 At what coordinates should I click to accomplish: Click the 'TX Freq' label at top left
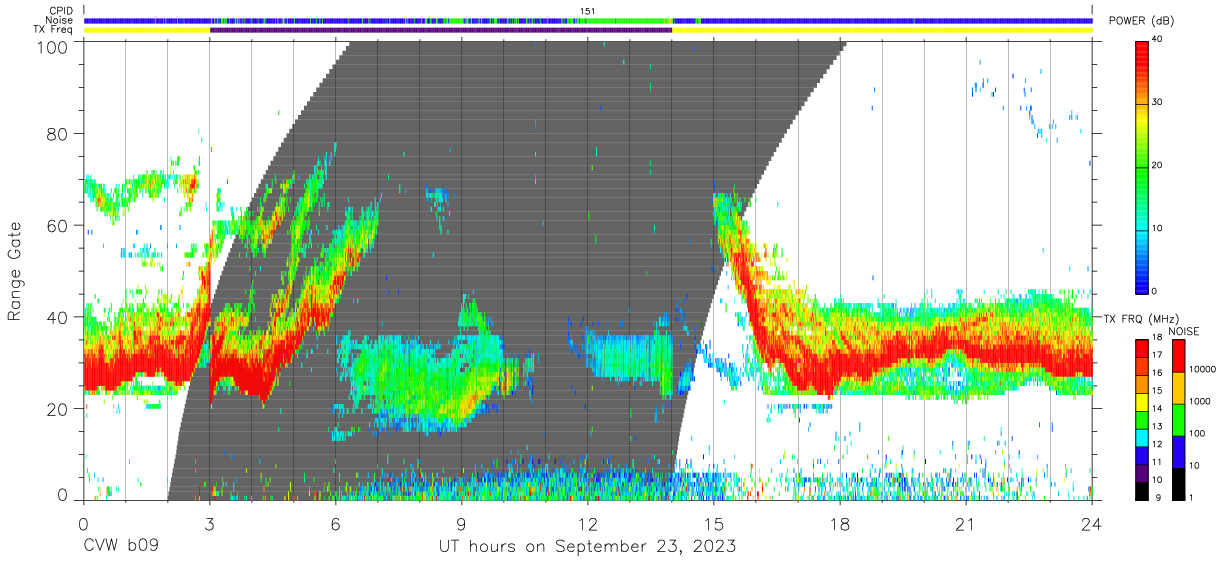coord(55,30)
